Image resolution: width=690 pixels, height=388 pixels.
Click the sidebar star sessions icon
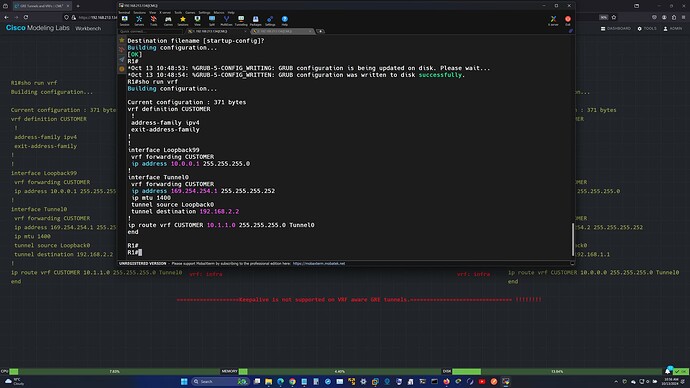(122, 40)
